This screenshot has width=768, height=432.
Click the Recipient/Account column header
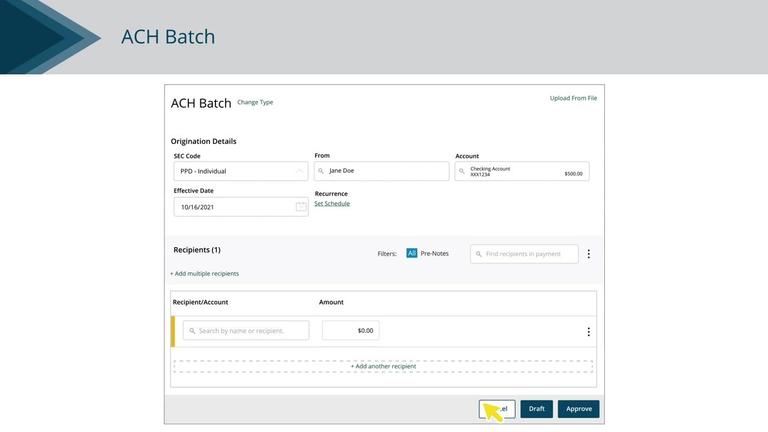[x=200, y=302]
